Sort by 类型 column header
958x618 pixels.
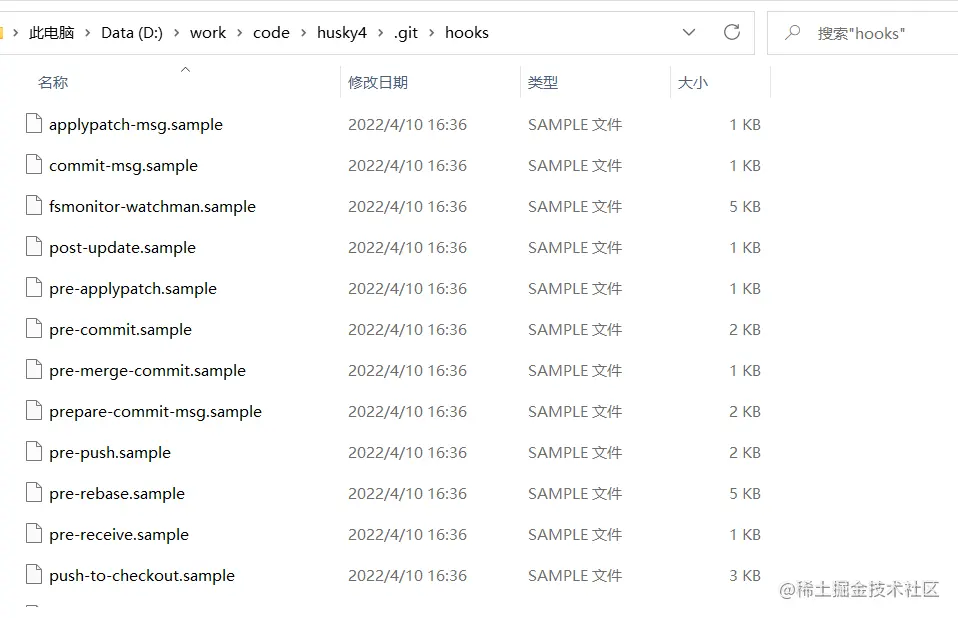pyautogui.click(x=543, y=82)
